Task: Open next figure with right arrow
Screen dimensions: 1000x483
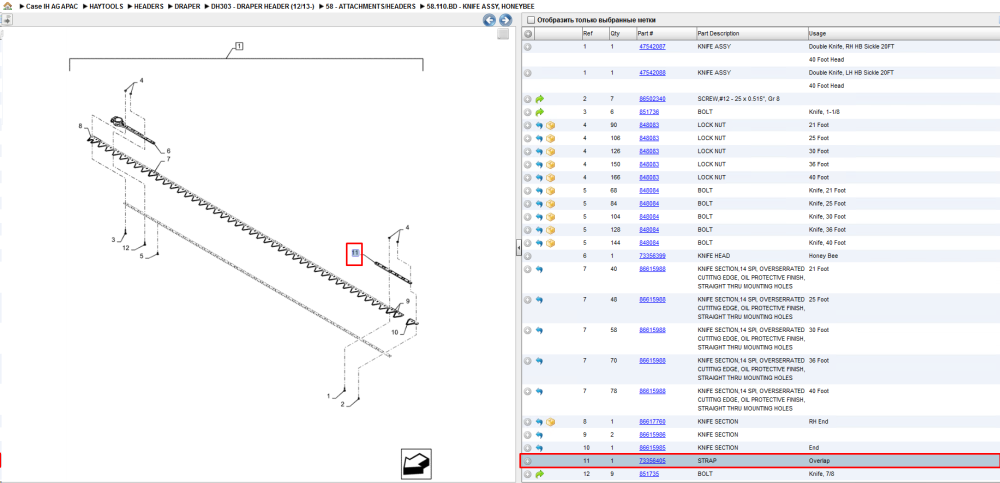Action: (506, 20)
